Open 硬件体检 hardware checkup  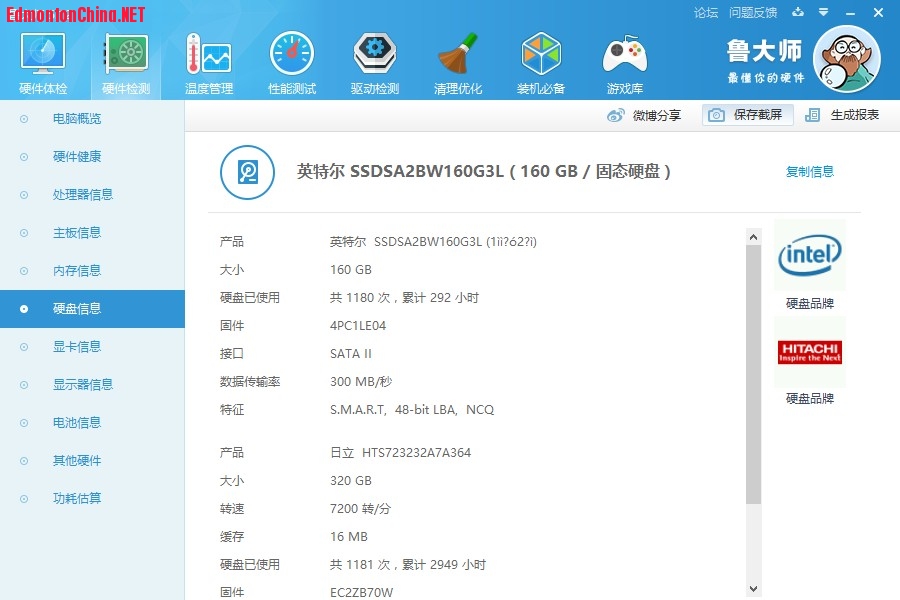coord(43,63)
